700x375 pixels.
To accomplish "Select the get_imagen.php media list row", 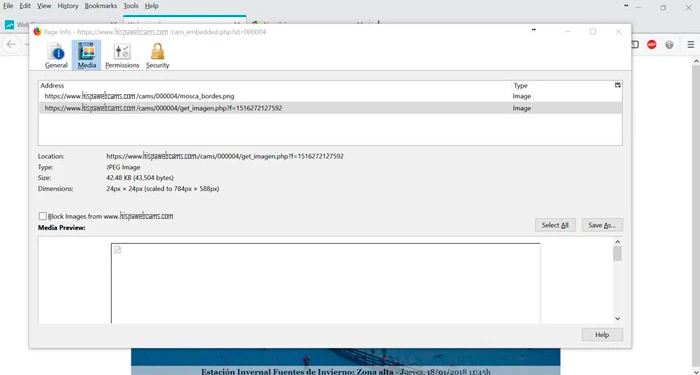I will [330, 108].
